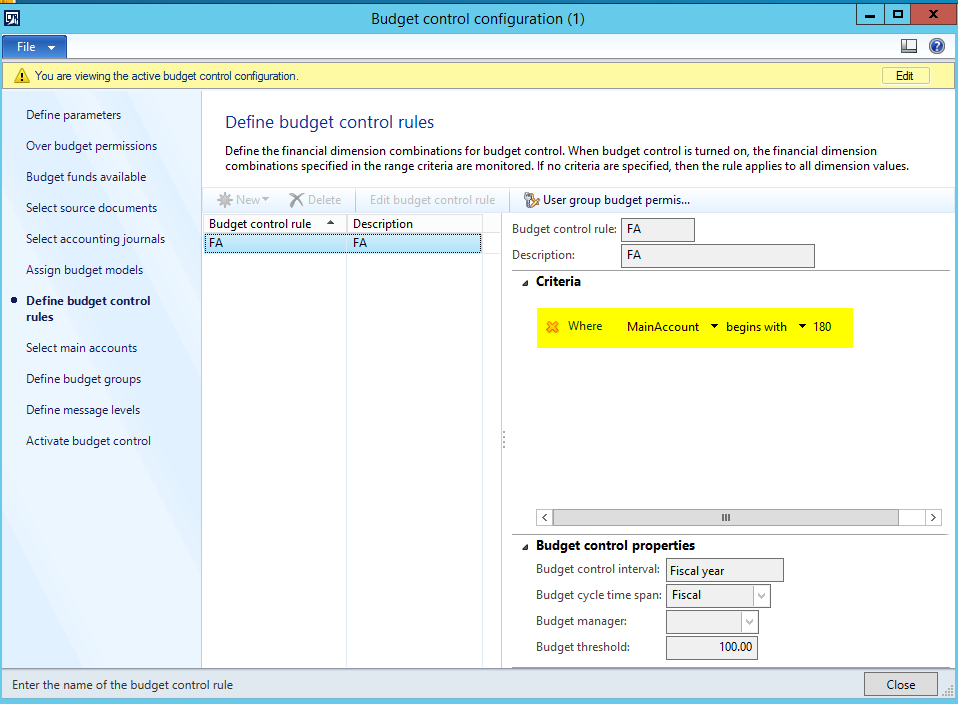Select Activate budget control in sidebar
The height and width of the screenshot is (704, 958).
pos(88,441)
